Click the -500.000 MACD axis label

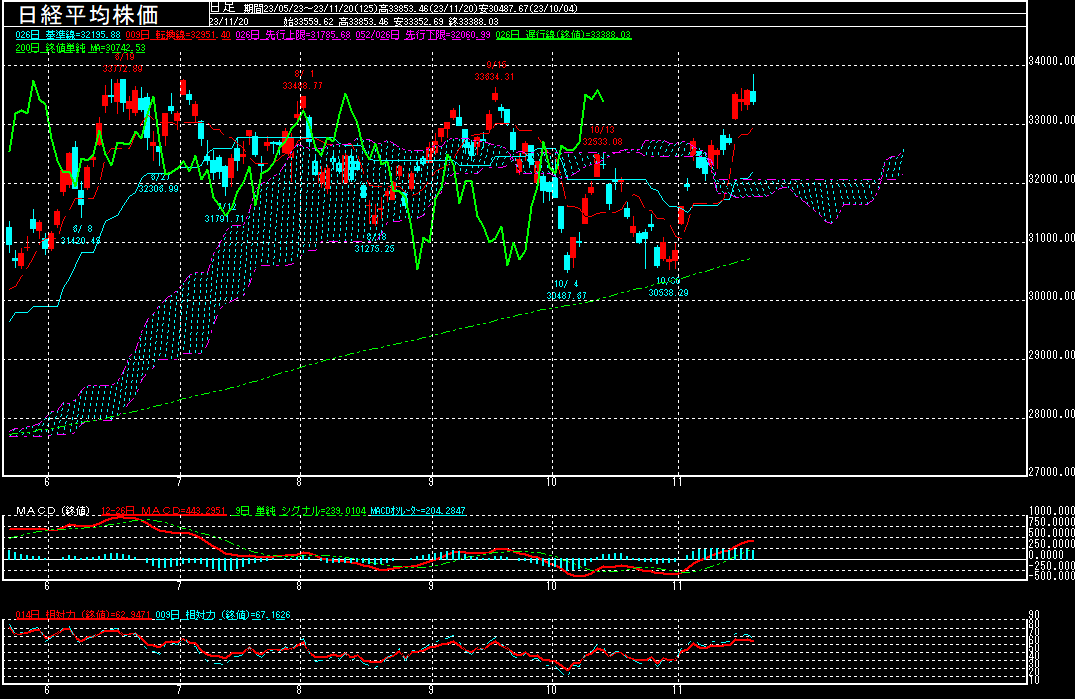(1052, 576)
